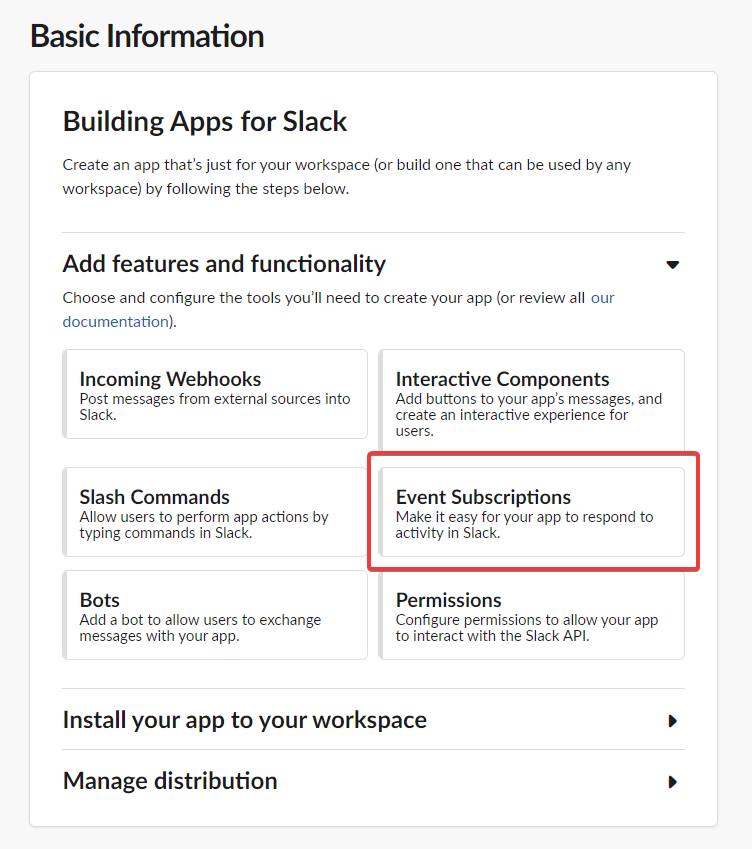This screenshot has height=849, width=752.
Task: Click the 'documentation' link
Action: [115, 321]
